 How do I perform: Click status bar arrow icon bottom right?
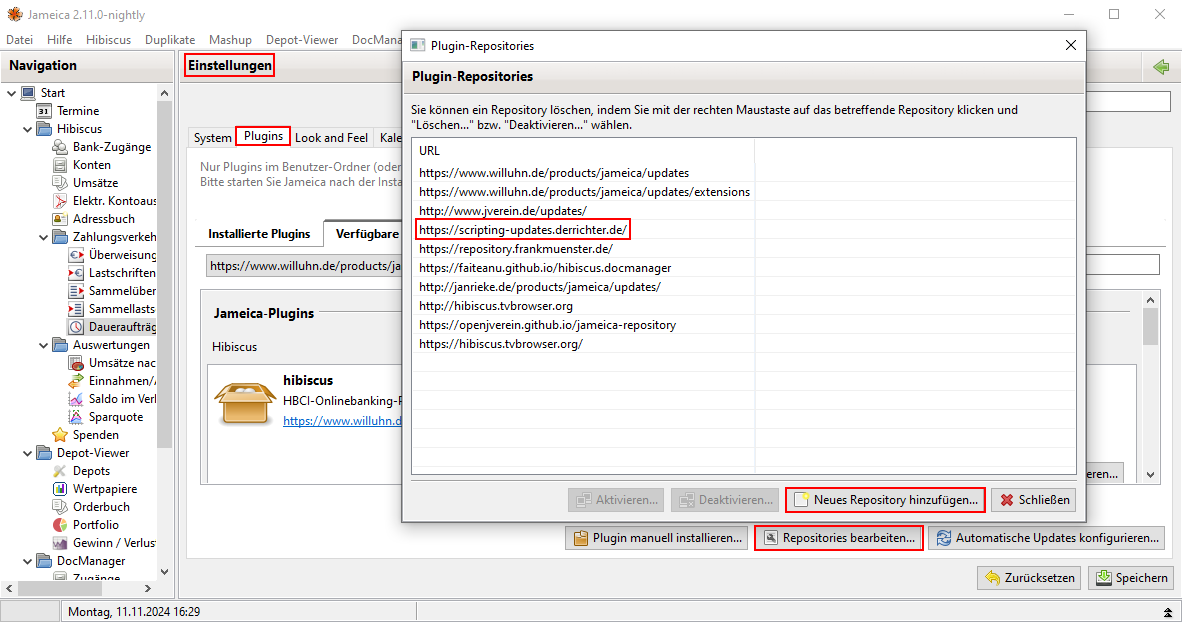(x=1168, y=612)
